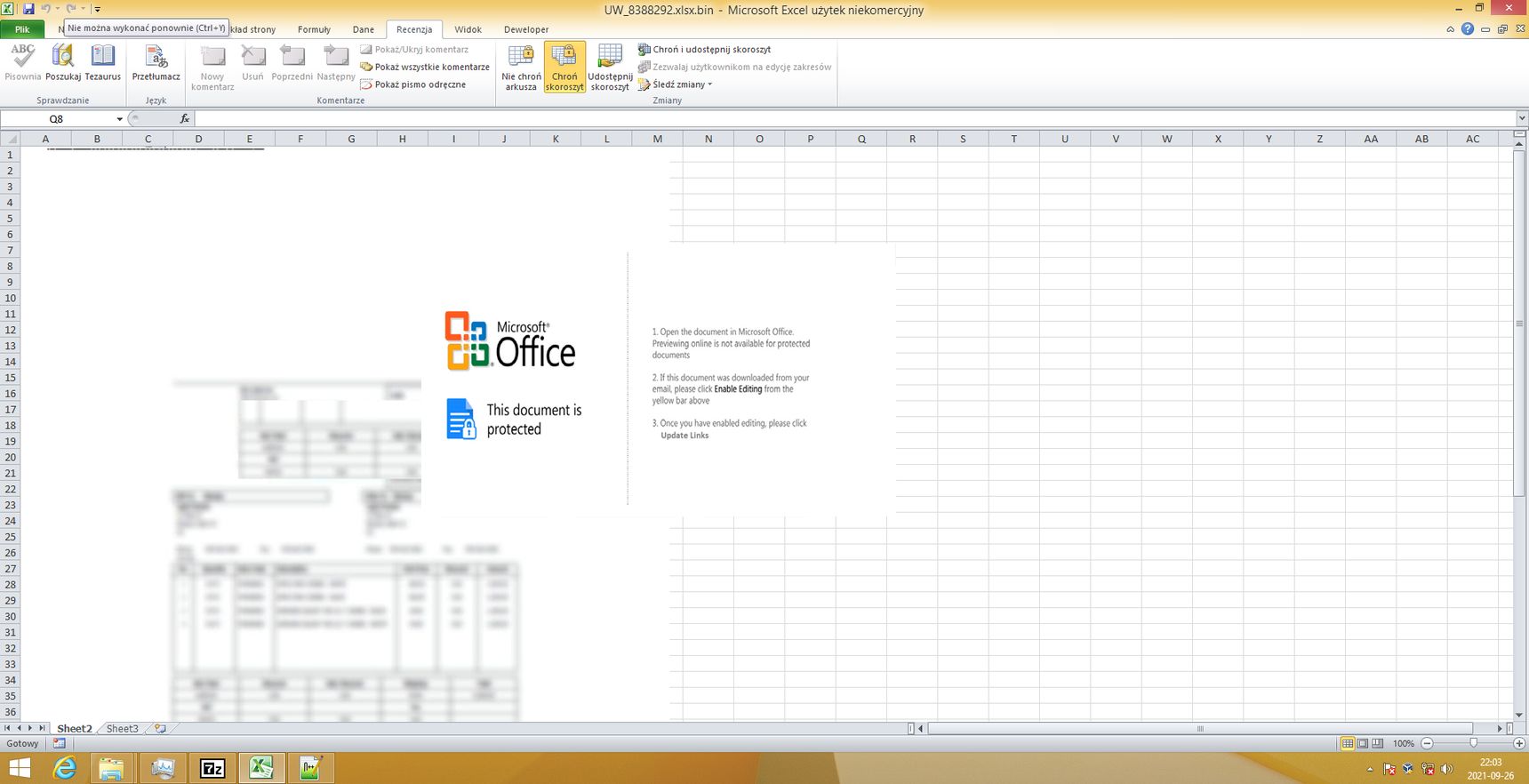Click Chroń i udostępnij skoroszyt

704,50
